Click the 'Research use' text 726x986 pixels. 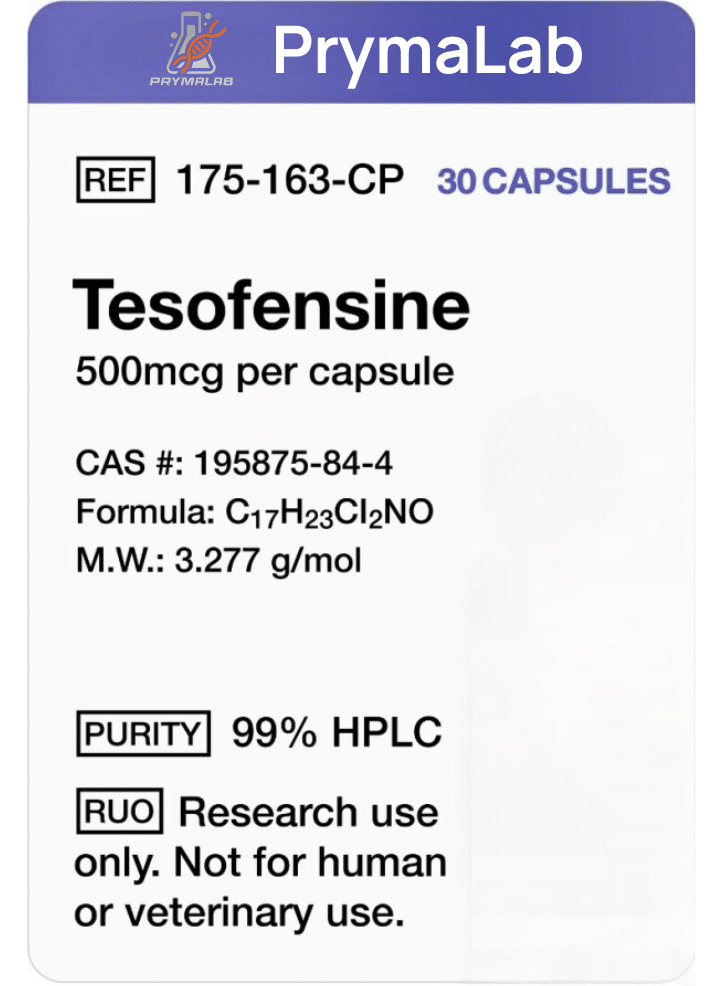point(308,811)
